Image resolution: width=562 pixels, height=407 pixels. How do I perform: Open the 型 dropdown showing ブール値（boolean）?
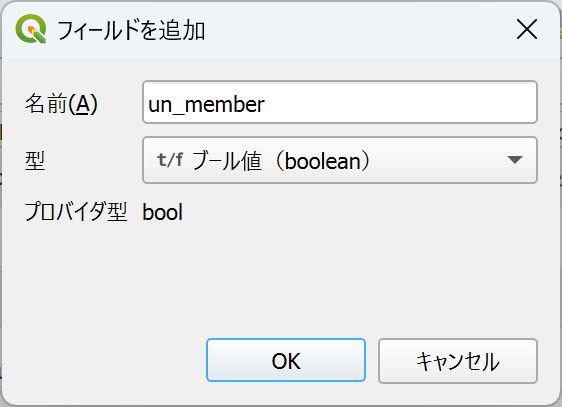tap(340, 160)
